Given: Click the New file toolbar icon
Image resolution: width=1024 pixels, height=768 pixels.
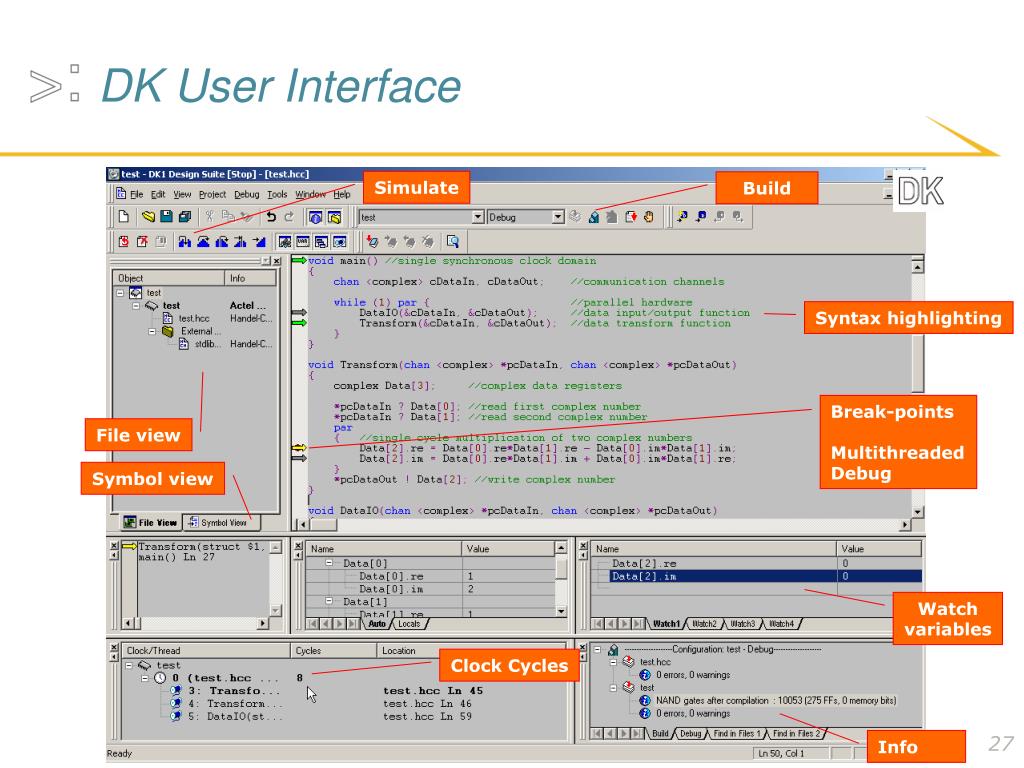Looking at the screenshot, I should (123, 217).
